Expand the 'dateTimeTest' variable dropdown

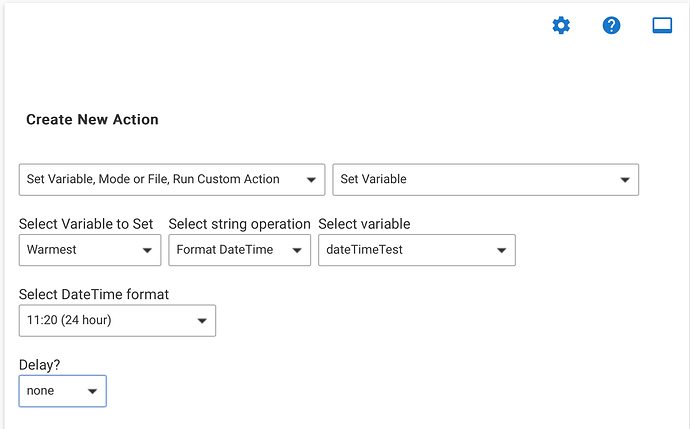click(417, 250)
